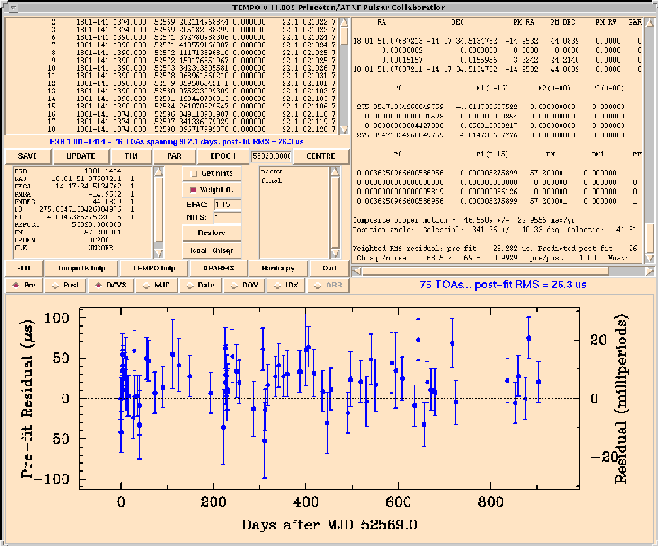Click the TOA list scrollbar thumb

(344, 36)
